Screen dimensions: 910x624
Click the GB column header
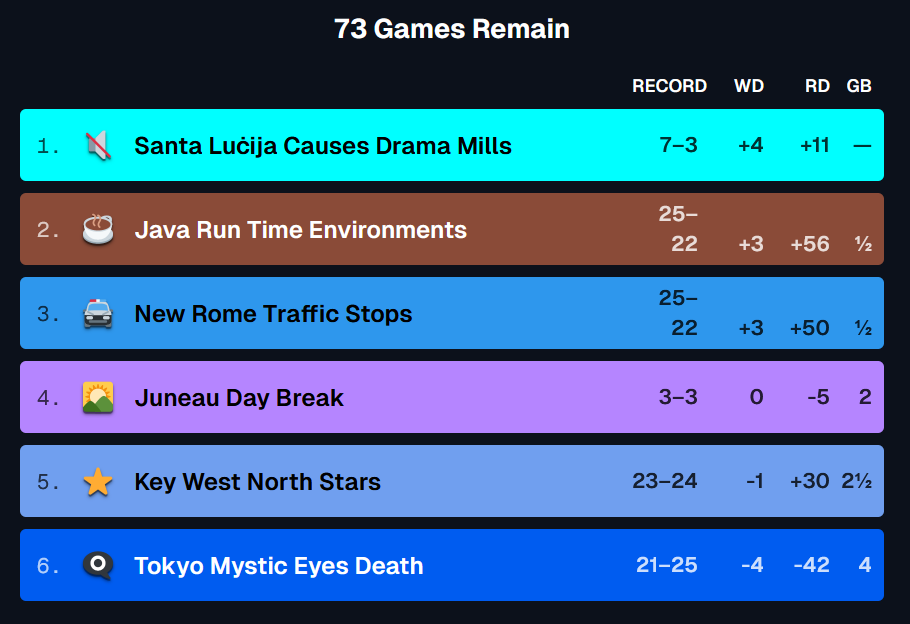[859, 86]
